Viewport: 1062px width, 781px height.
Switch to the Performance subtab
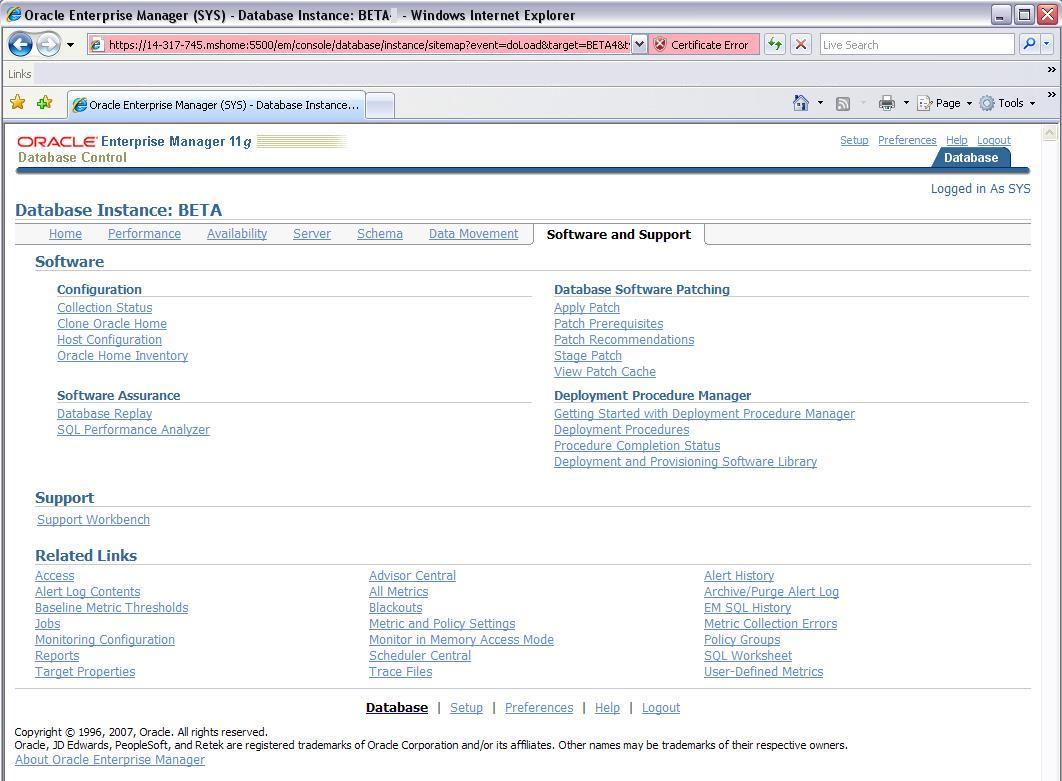pos(144,234)
